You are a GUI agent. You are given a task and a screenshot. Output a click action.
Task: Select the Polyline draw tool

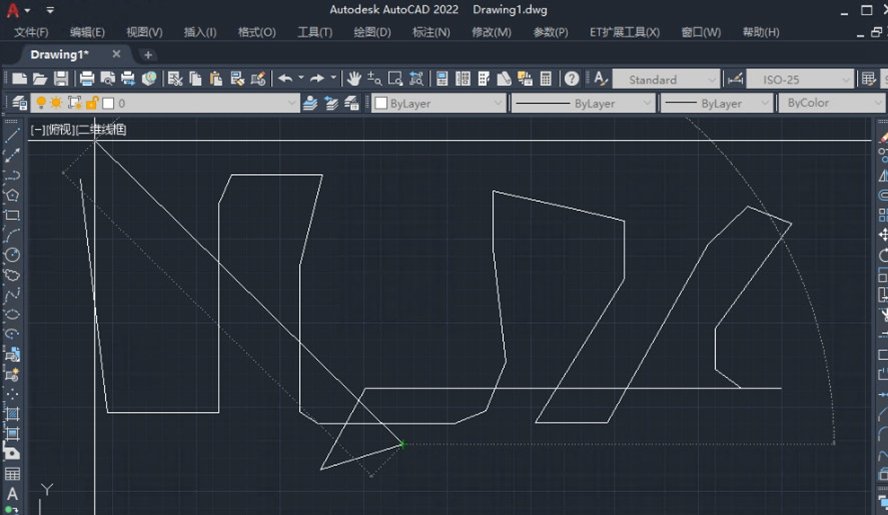click(12, 175)
